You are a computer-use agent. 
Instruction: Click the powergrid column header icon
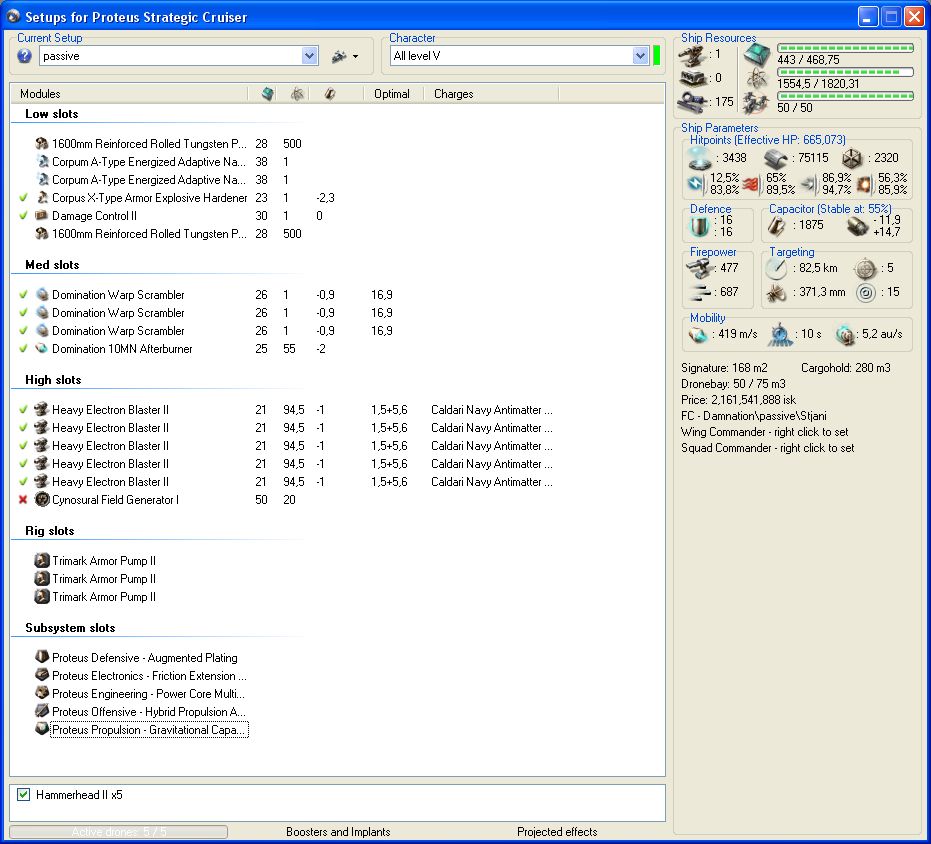(297, 94)
